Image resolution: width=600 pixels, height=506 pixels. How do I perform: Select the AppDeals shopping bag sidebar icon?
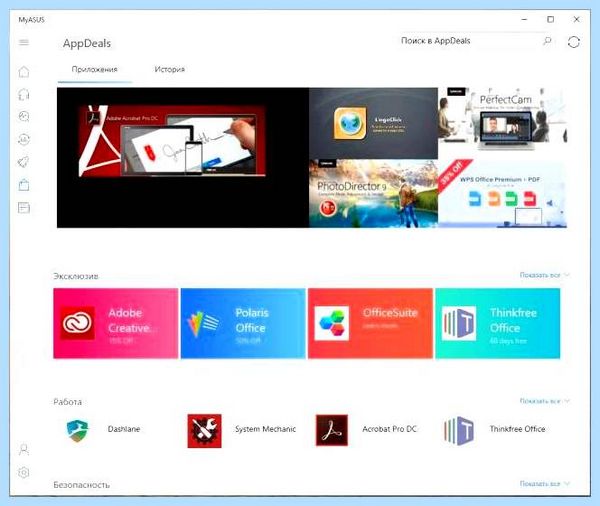click(24, 185)
